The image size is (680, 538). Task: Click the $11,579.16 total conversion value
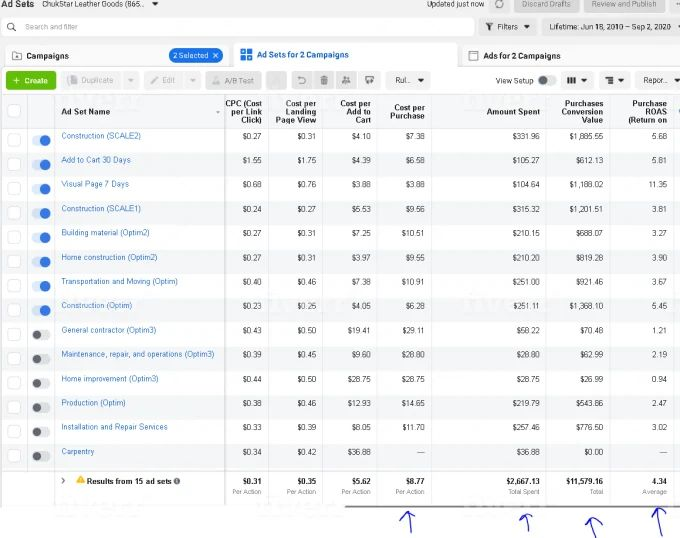pyautogui.click(x=584, y=481)
